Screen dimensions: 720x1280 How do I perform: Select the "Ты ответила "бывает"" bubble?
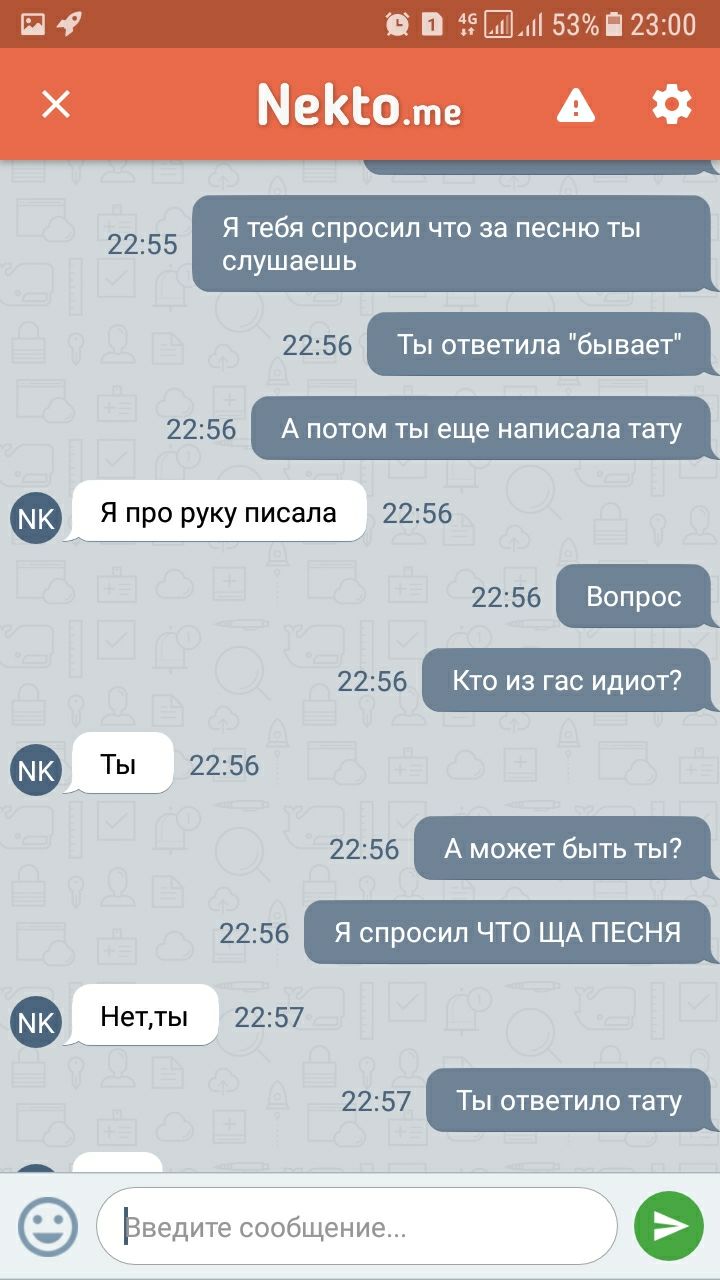(539, 345)
